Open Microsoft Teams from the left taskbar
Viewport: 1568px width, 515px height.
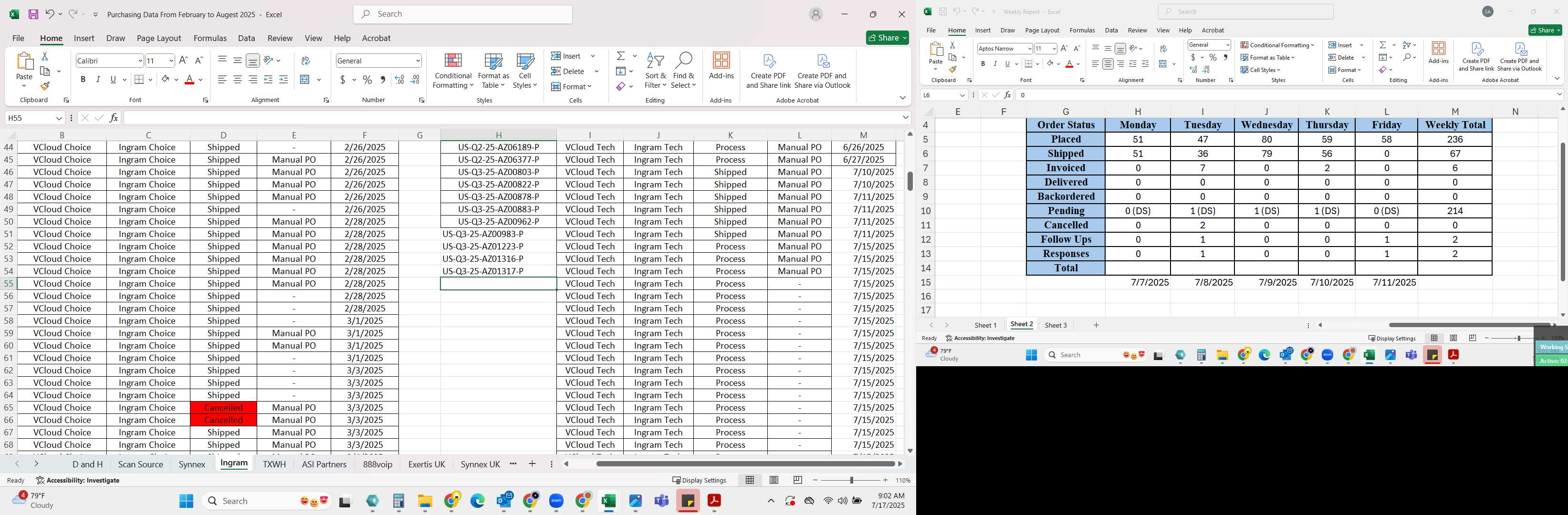[x=661, y=501]
